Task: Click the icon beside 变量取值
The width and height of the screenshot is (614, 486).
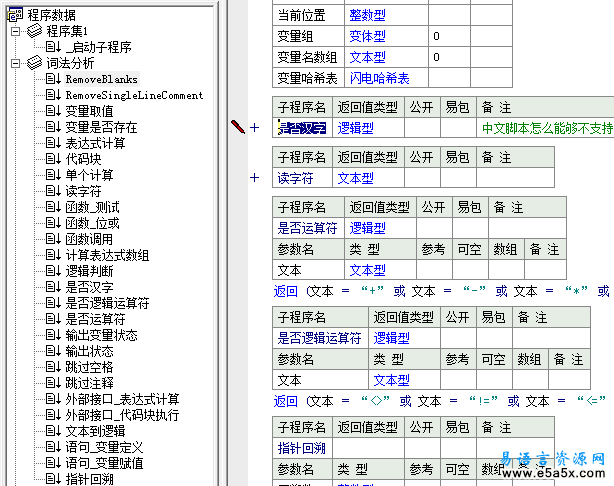Action: click(x=53, y=111)
